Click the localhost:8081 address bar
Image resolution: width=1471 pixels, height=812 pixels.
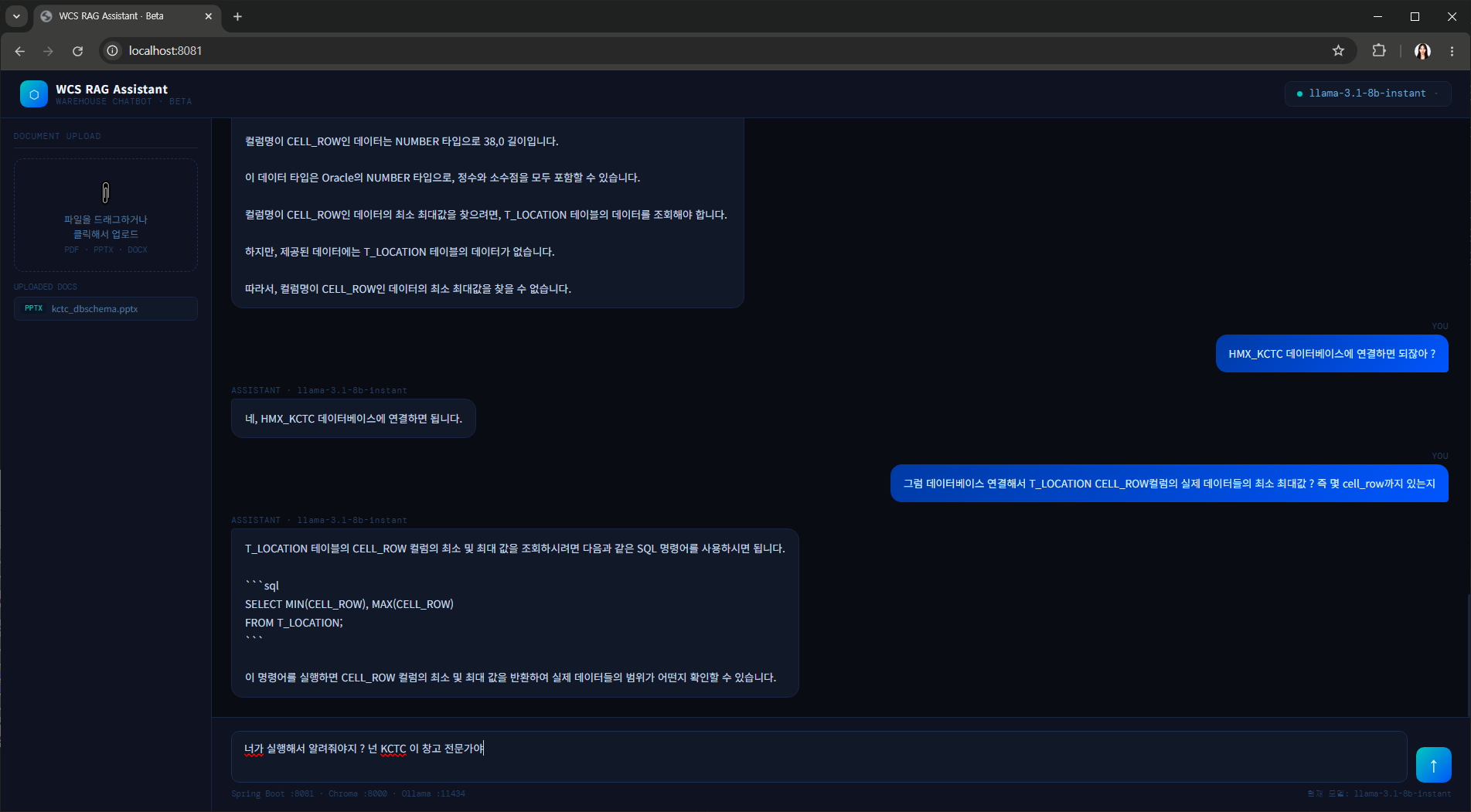pyautogui.click(x=727, y=51)
